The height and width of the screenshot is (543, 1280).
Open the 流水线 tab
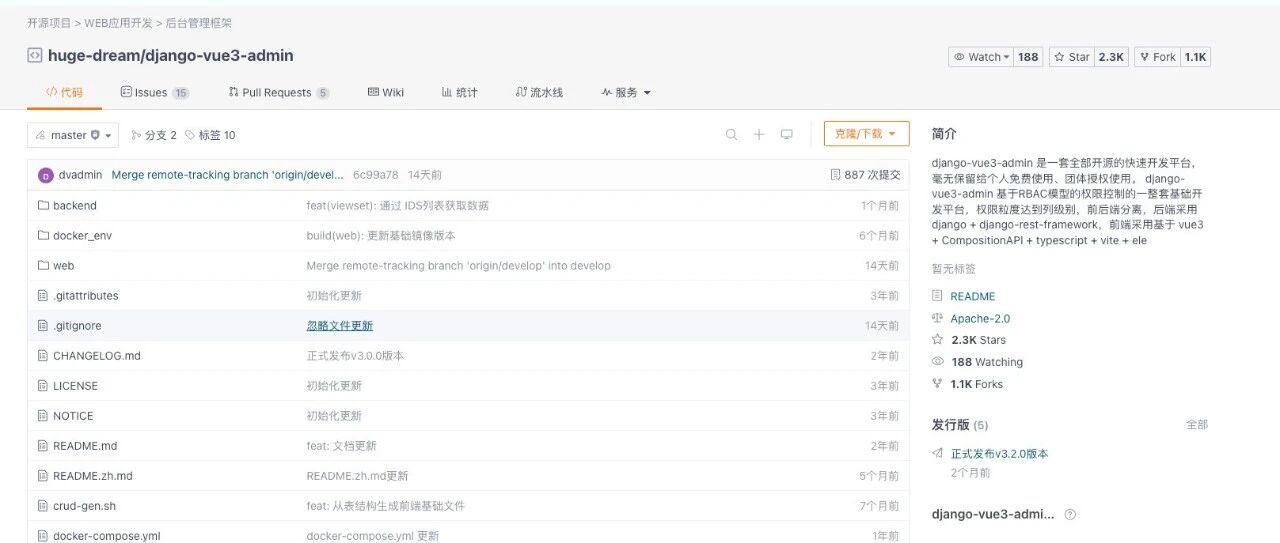539,92
